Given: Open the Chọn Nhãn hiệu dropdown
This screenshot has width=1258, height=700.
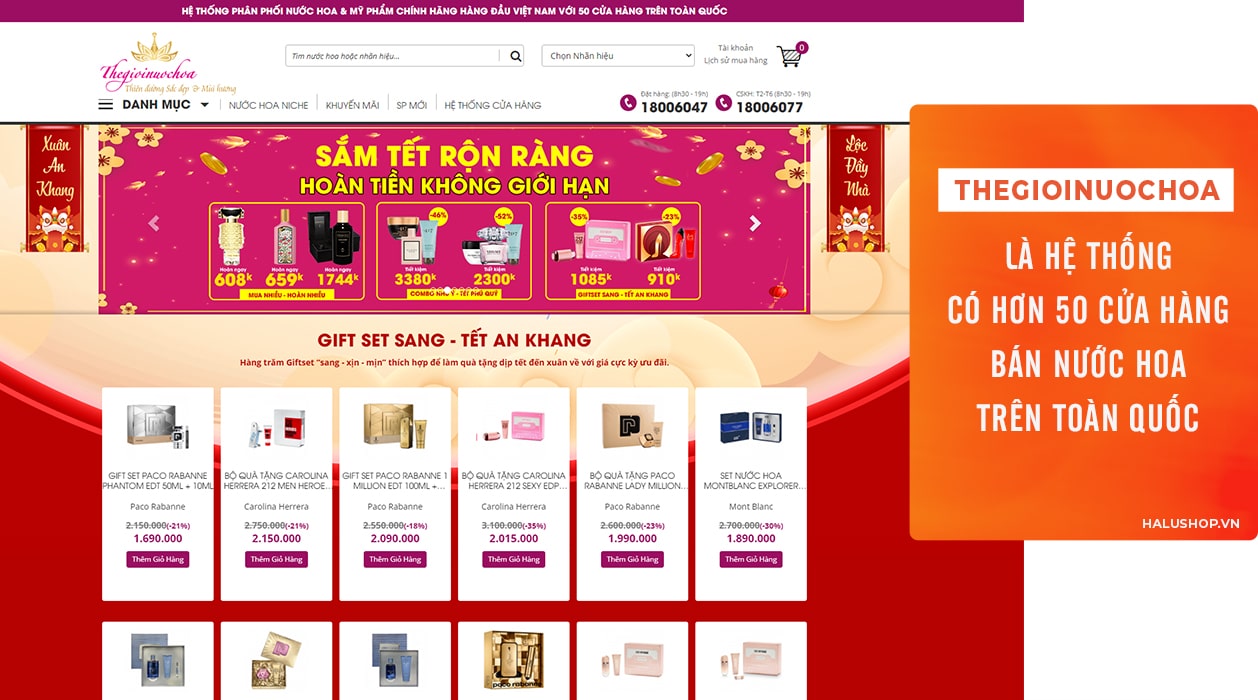Looking at the screenshot, I should (x=618, y=56).
